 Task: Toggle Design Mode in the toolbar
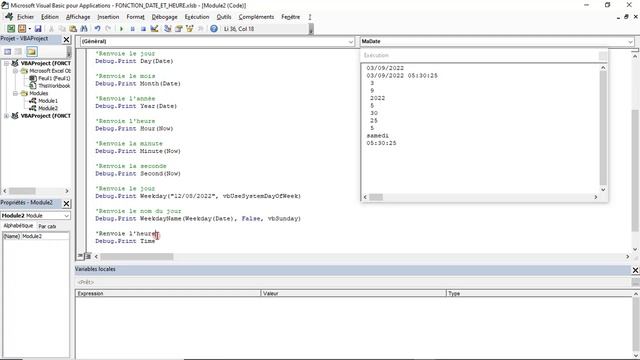pyautogui.click(x=154, y=29)
